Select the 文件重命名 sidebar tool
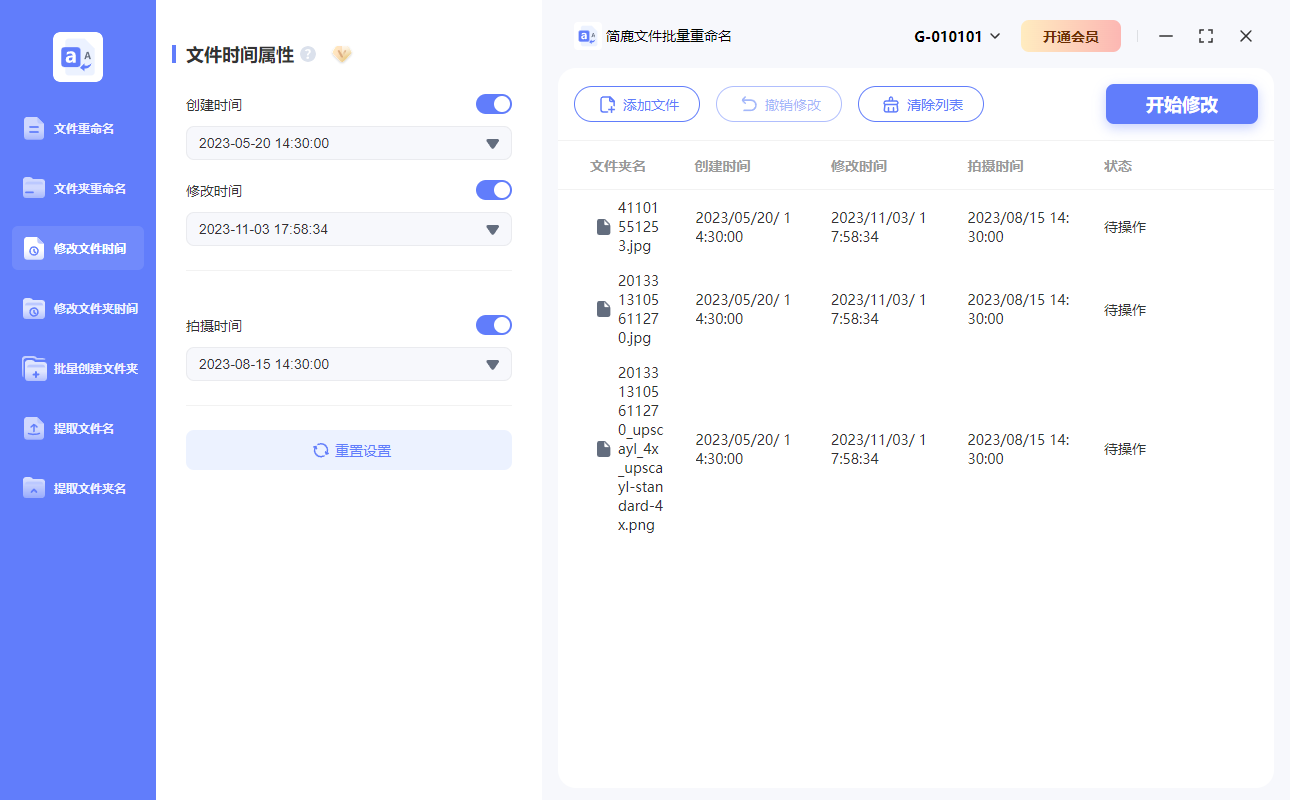The image size is (1290, 800). point(77,128)
